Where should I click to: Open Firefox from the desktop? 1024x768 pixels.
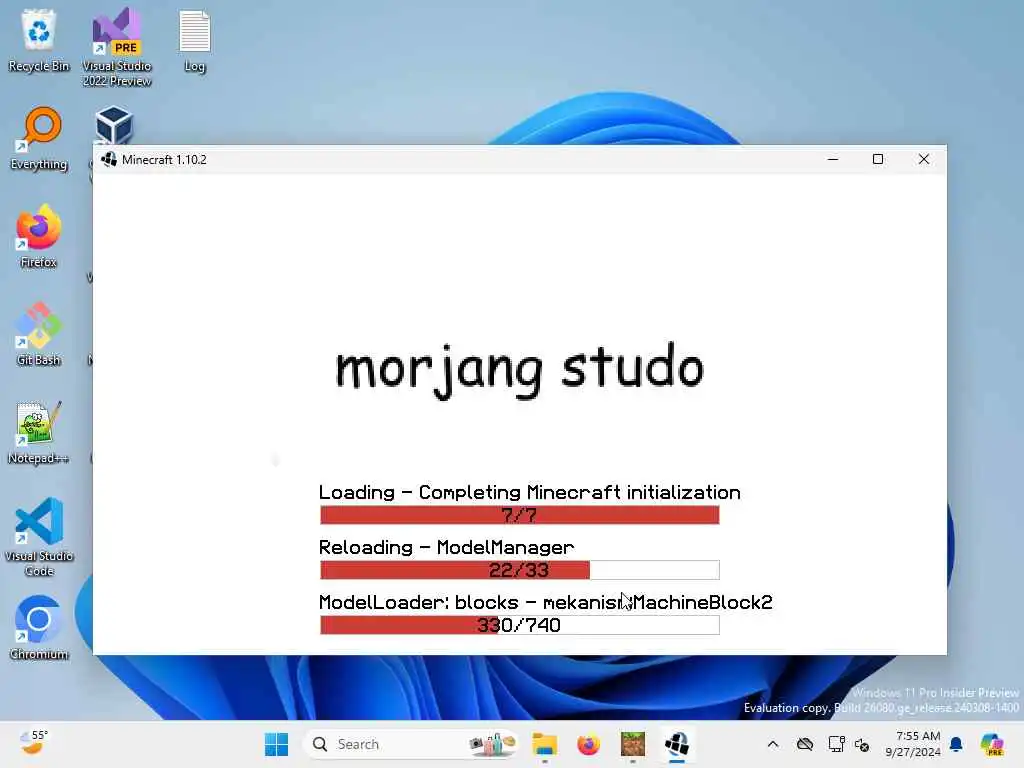(x=39, y=236)
